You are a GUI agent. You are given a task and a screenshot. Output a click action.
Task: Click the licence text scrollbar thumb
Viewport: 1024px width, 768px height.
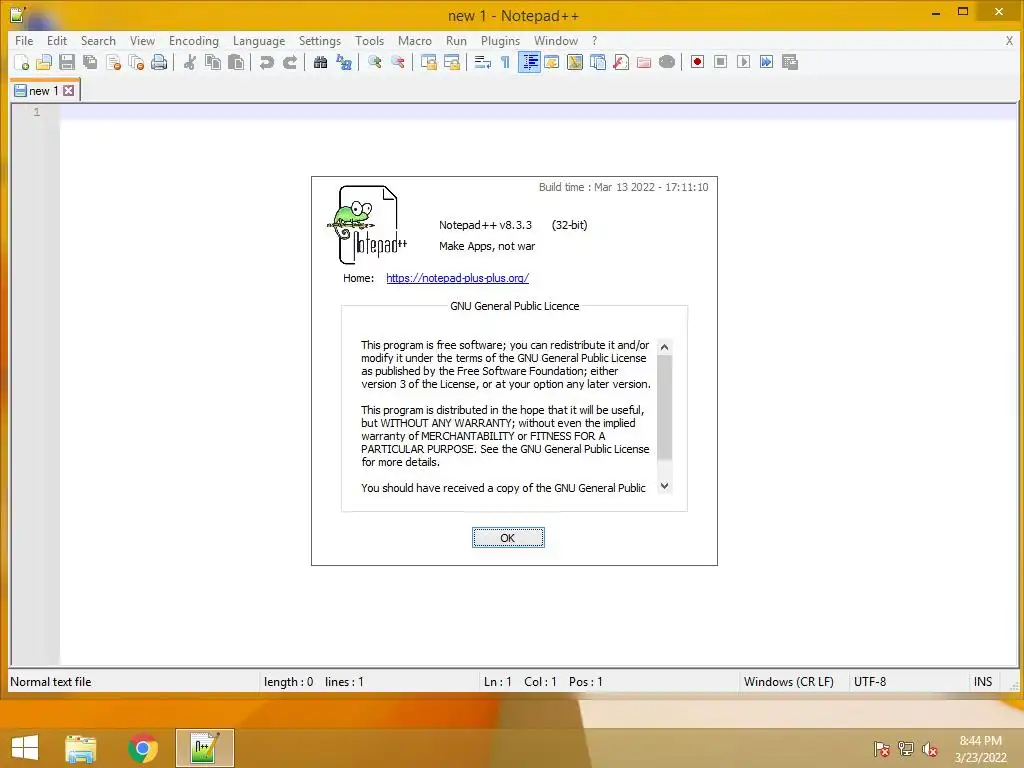[x=664, y=407]
